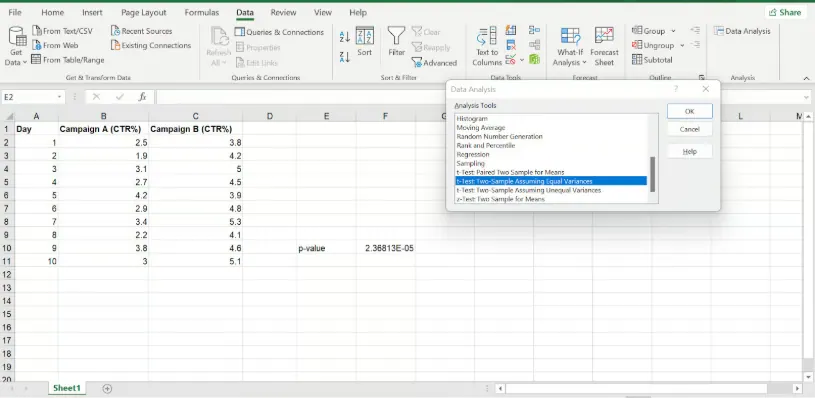Click Data Validation icon
815x398 pixels.
[510, 59]
